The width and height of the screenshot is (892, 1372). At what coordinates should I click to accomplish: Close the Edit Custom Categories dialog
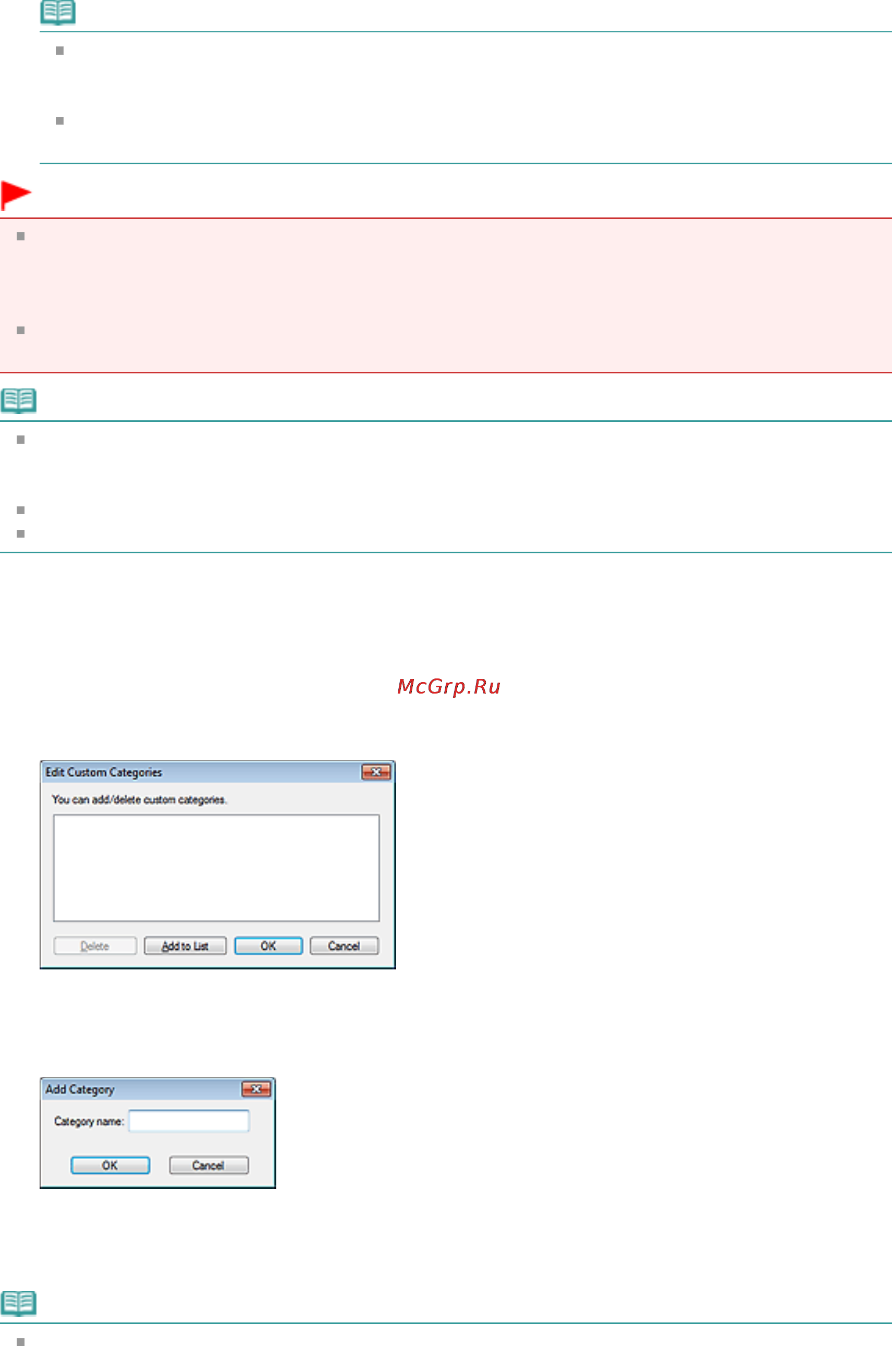click(x=376, y=772)
